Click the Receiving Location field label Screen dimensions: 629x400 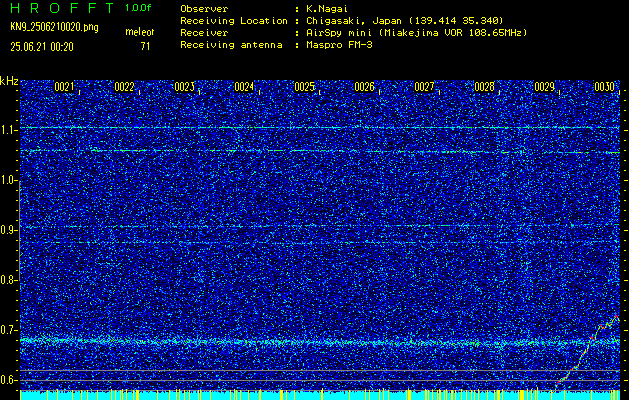pyautogui.click(x=234, y=21)
